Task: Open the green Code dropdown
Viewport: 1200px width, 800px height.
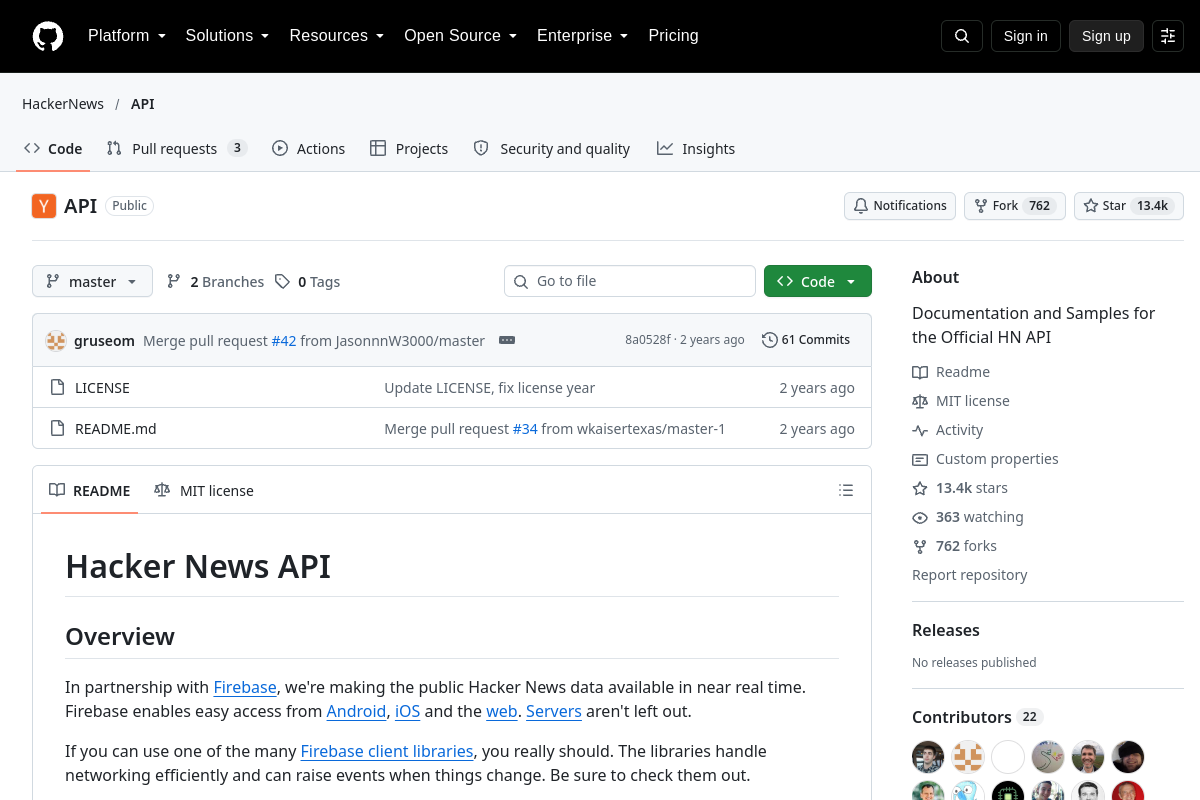Action: coord(818,282)
